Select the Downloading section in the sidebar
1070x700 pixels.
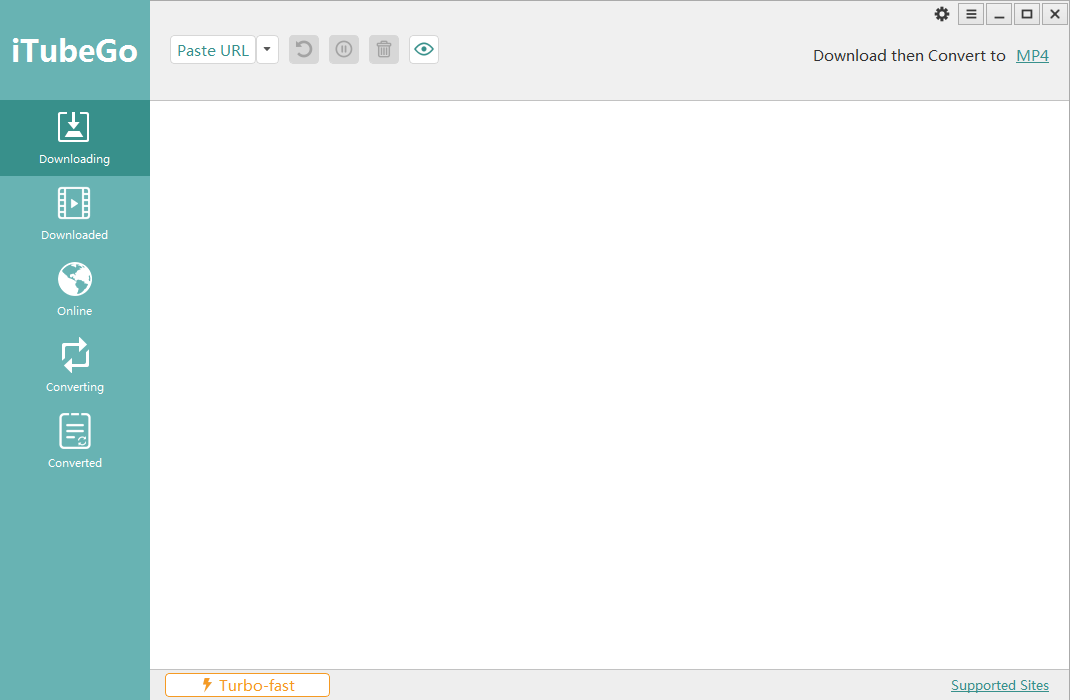tap(74, 138)
